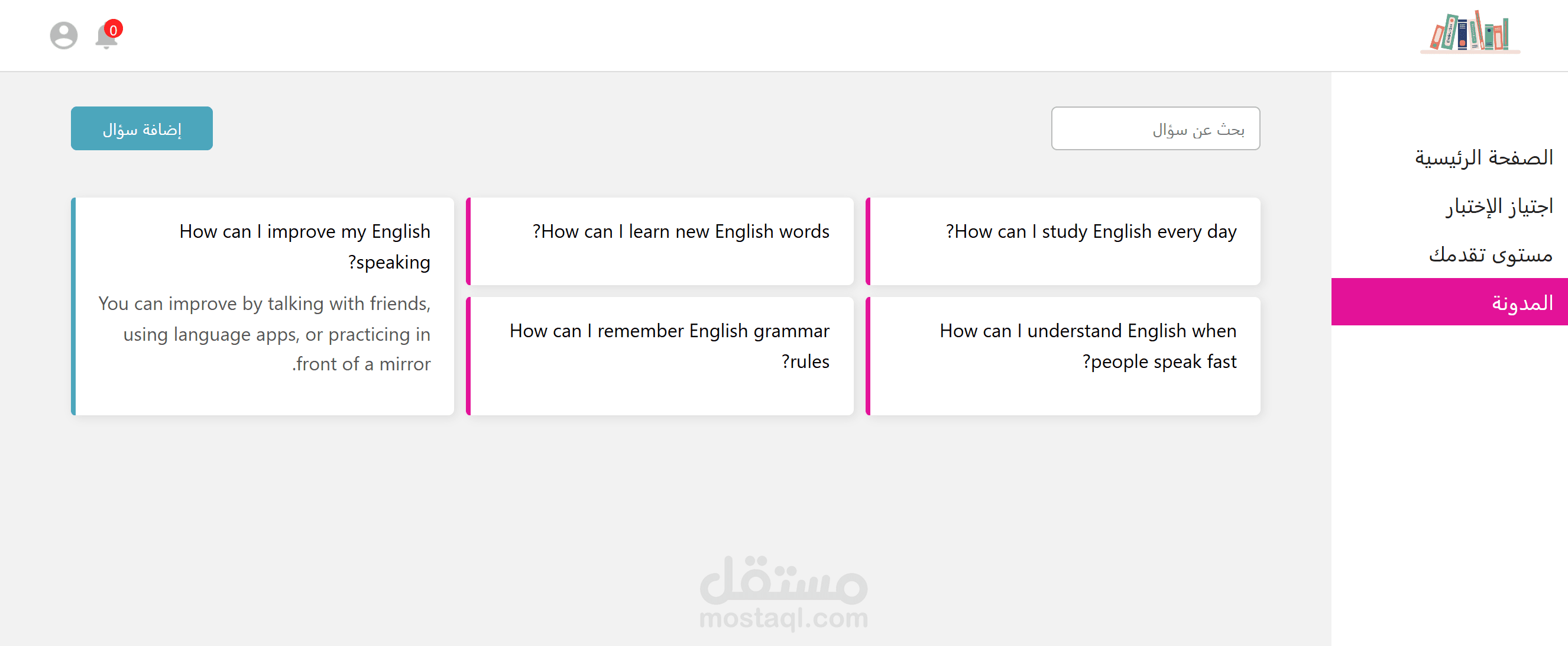Open الصفحة الرئيسية sidebar menu item

1483,158
